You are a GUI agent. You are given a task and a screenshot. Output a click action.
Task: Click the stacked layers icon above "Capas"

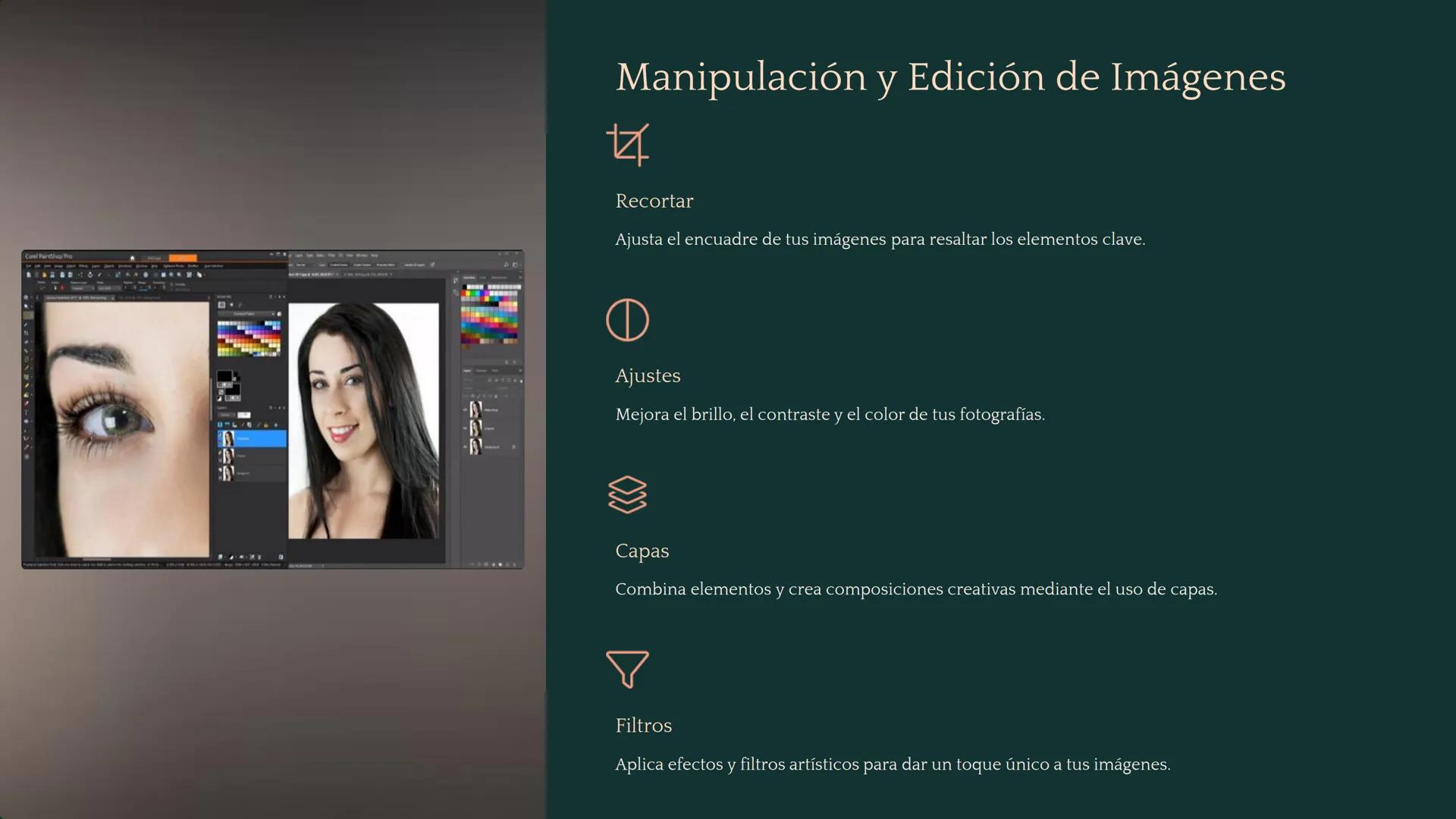[x=627, y=496]
